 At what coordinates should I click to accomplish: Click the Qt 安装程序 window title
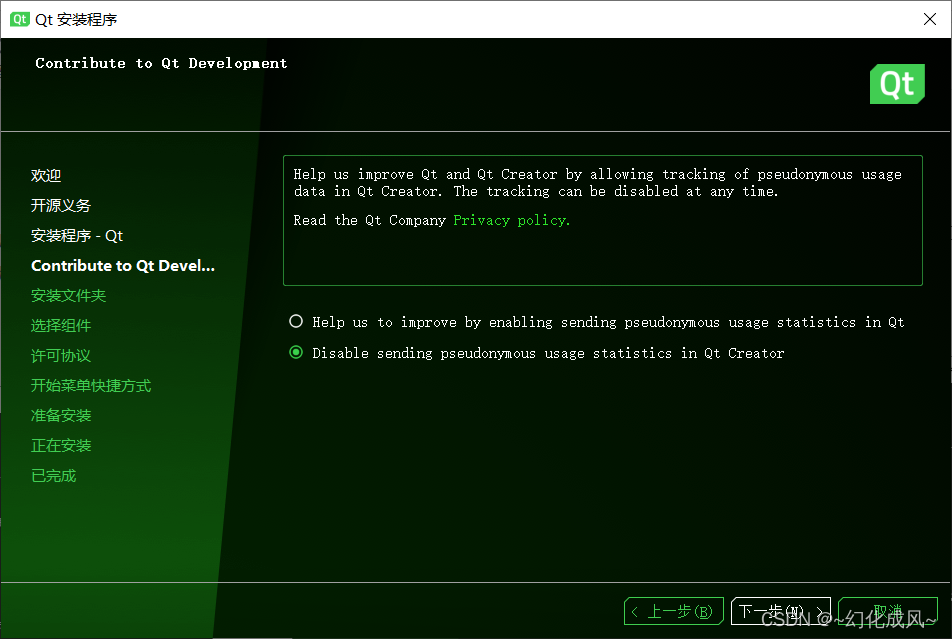[76, 19]
